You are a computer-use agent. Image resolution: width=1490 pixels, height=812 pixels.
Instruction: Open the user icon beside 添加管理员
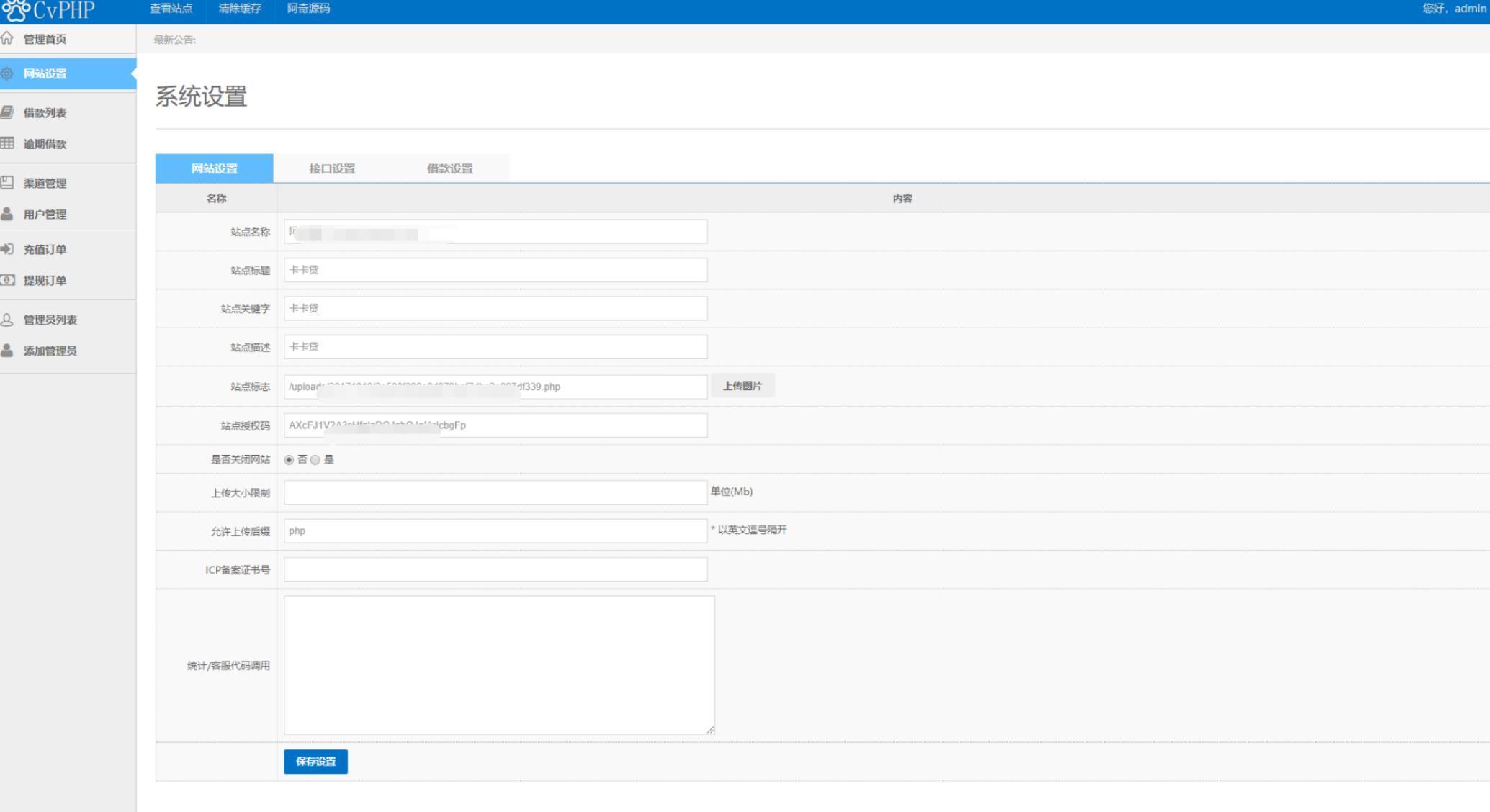coord(6,351)
